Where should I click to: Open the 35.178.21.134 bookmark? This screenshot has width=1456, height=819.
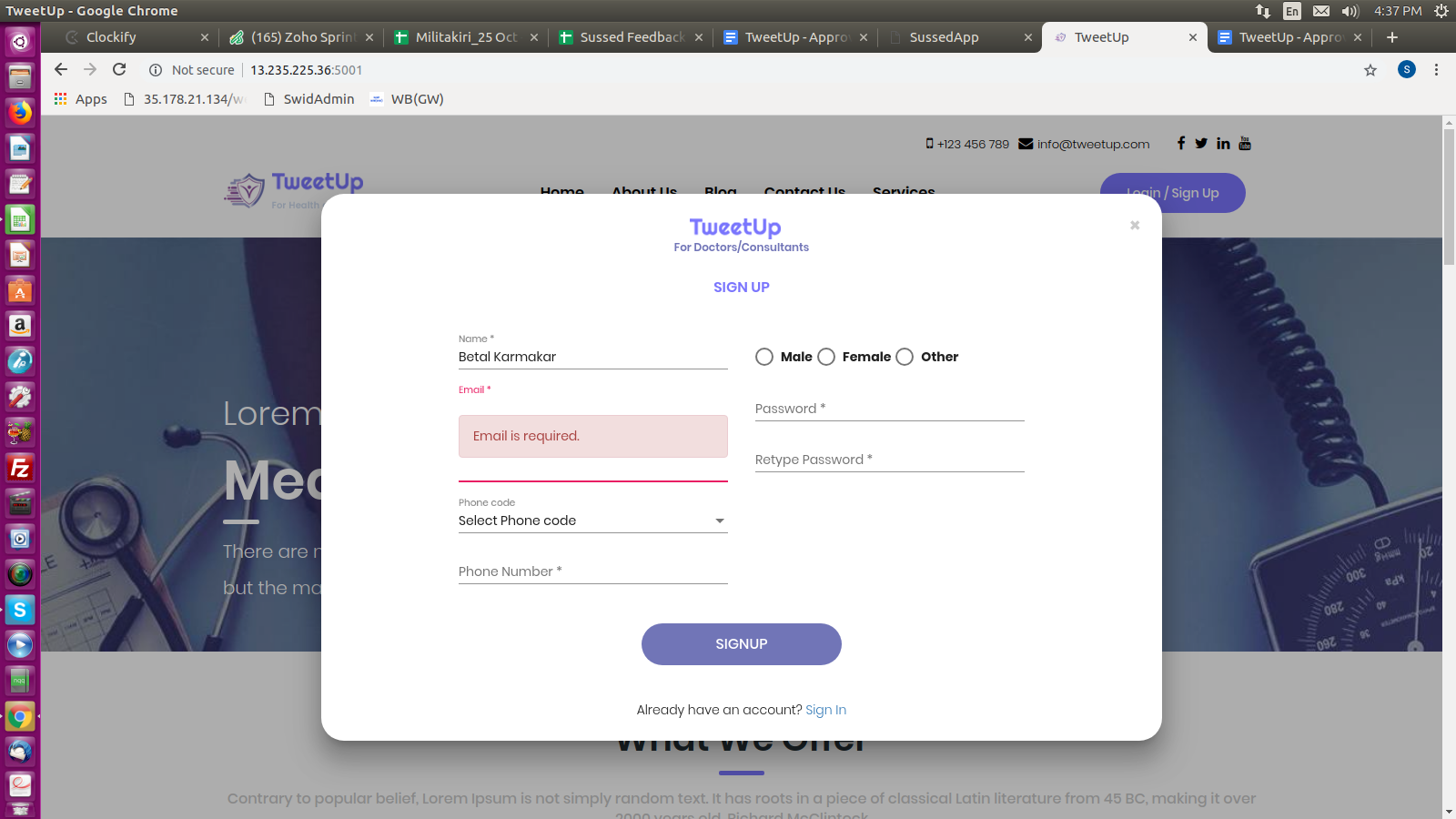click(184, 99)
